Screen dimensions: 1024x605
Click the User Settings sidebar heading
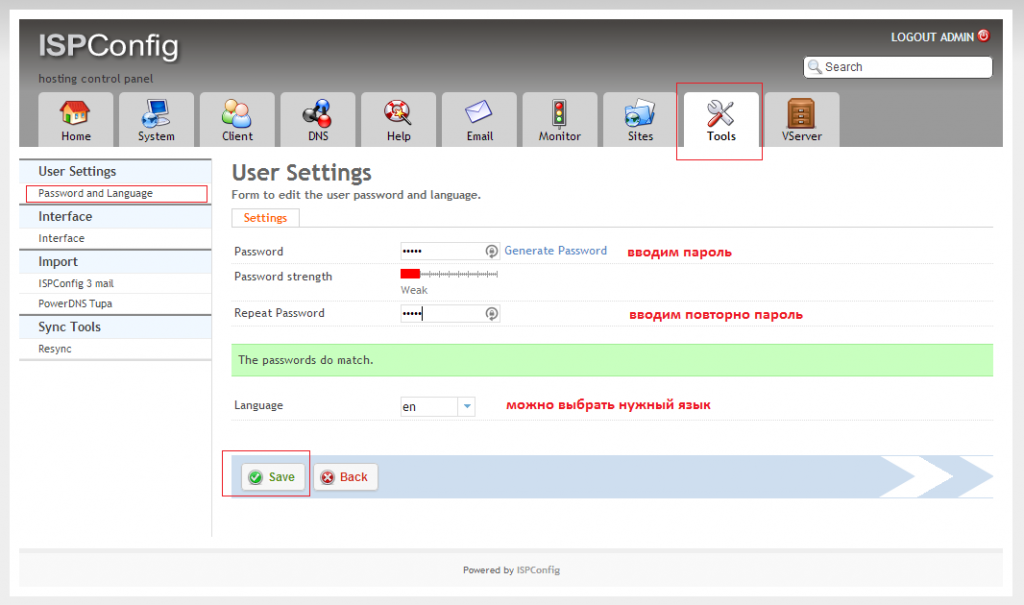point(77,171)
